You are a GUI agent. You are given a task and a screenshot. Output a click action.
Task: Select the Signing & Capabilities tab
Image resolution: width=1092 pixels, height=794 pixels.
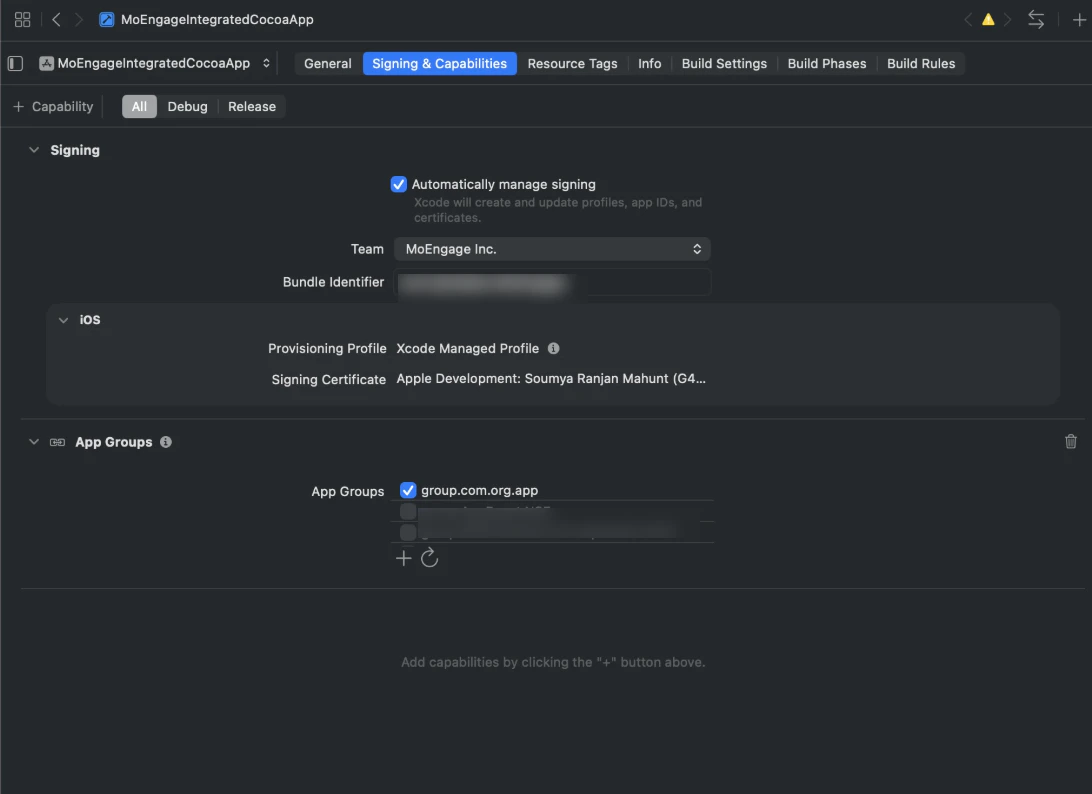tap(439, 63)
